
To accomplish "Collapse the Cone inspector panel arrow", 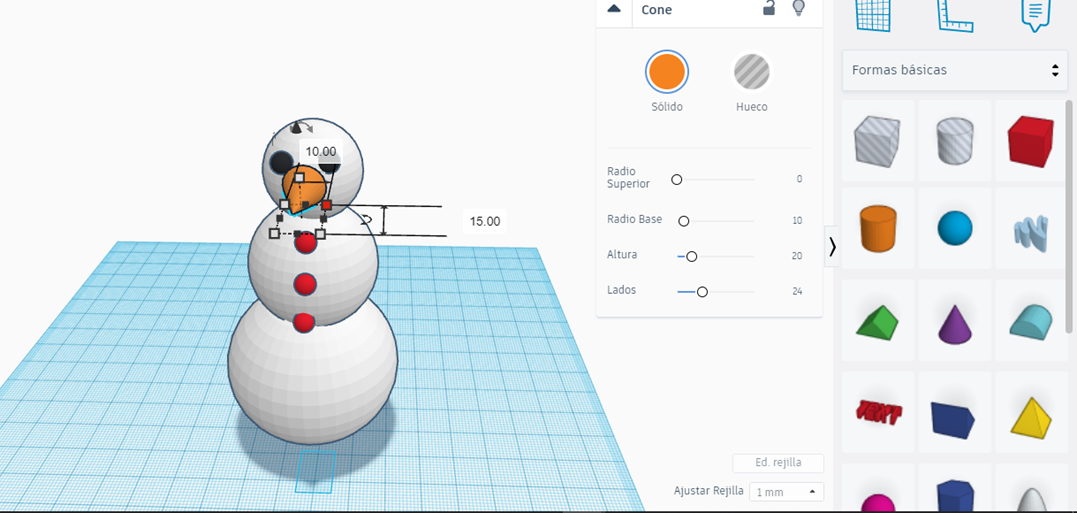I will 614,9.
